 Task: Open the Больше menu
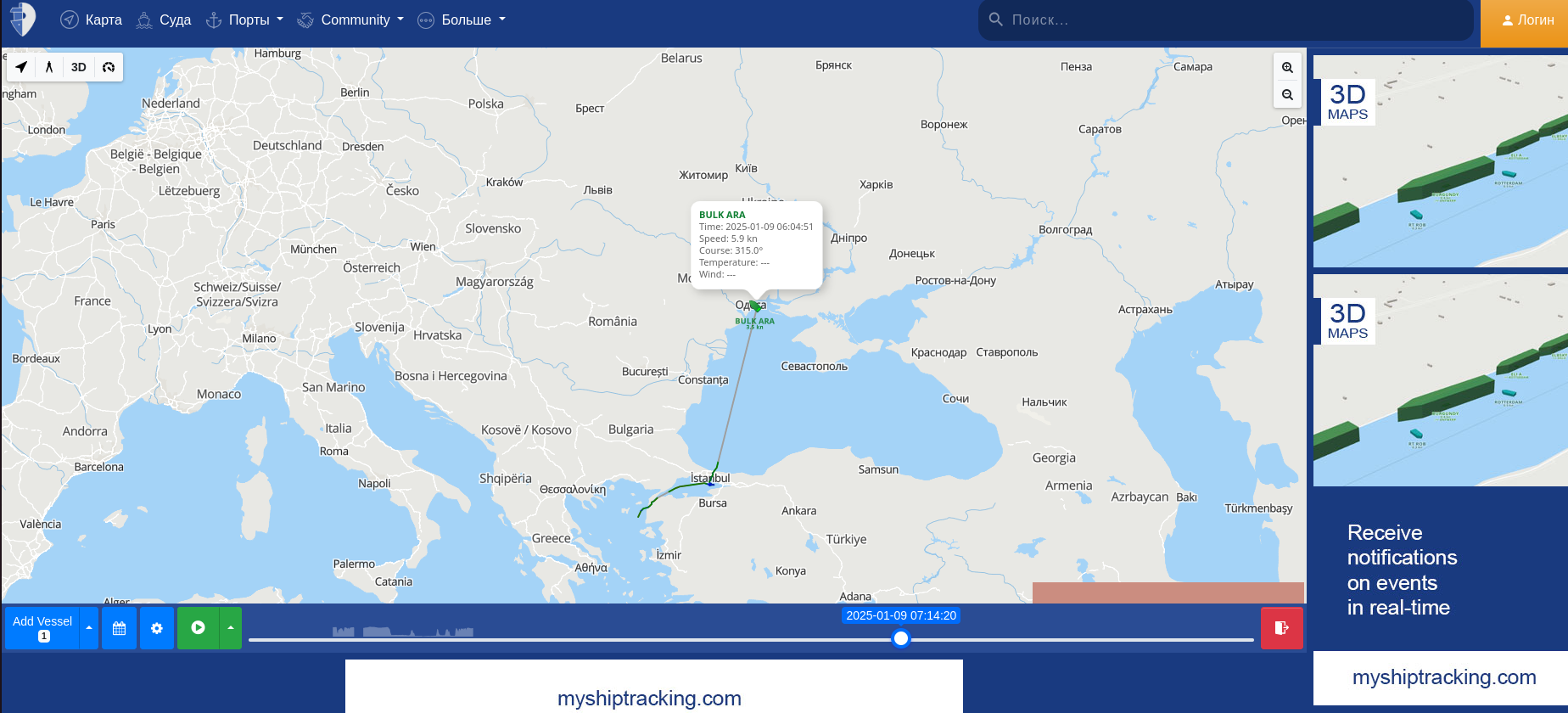[462, 20]
